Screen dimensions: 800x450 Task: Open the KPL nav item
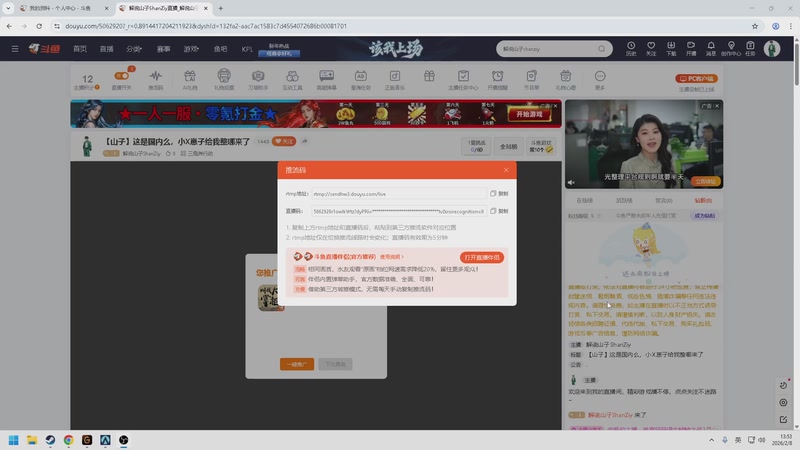pos(247,49)
